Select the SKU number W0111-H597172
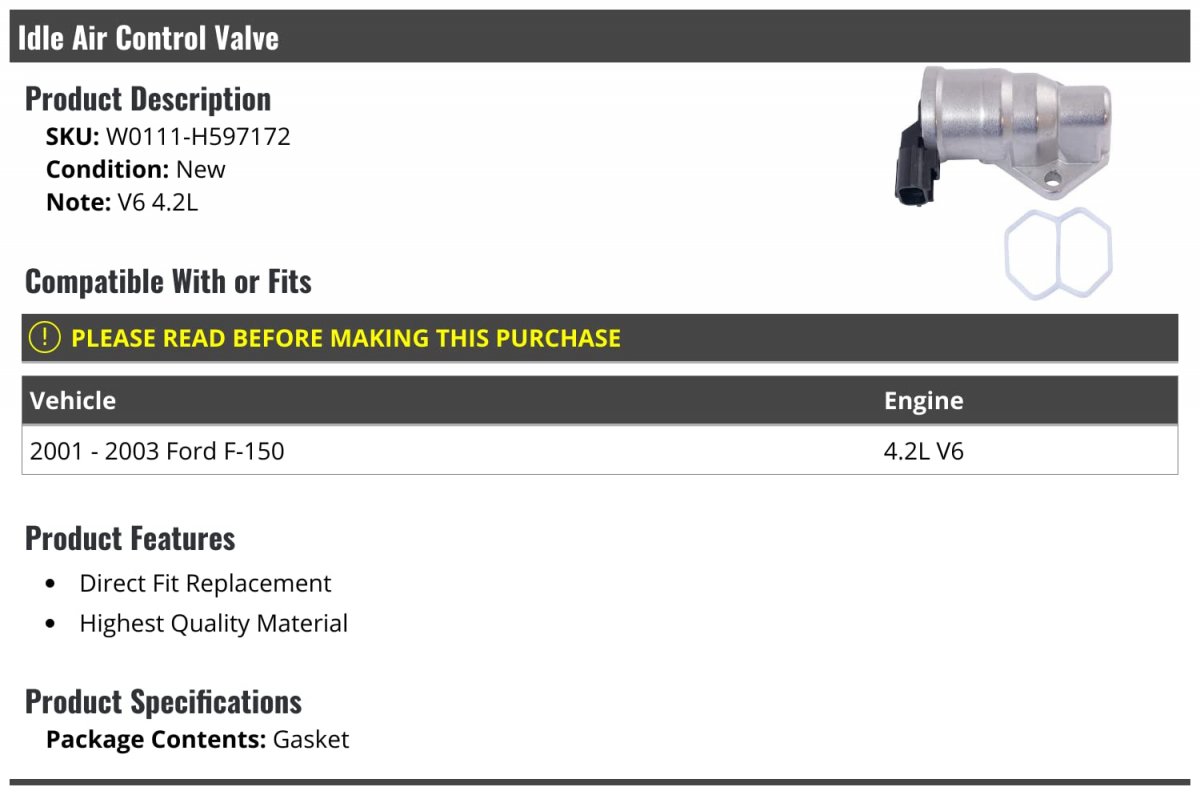The width and height of the screenshot is (1200, 795). click(x=198, y=137)
